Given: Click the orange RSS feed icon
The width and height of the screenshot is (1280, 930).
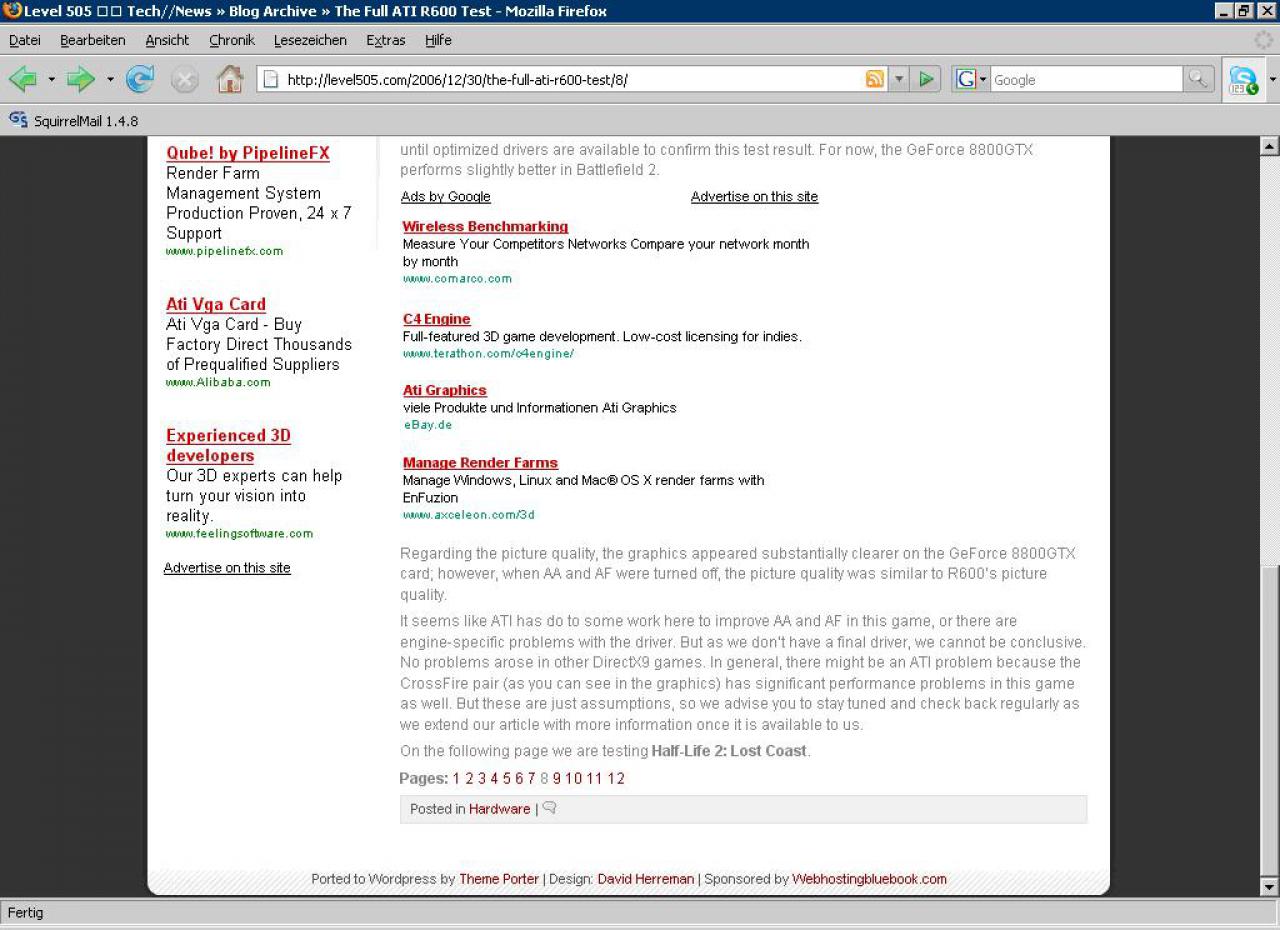Looking at the screenshot, I should click(875, 79).
